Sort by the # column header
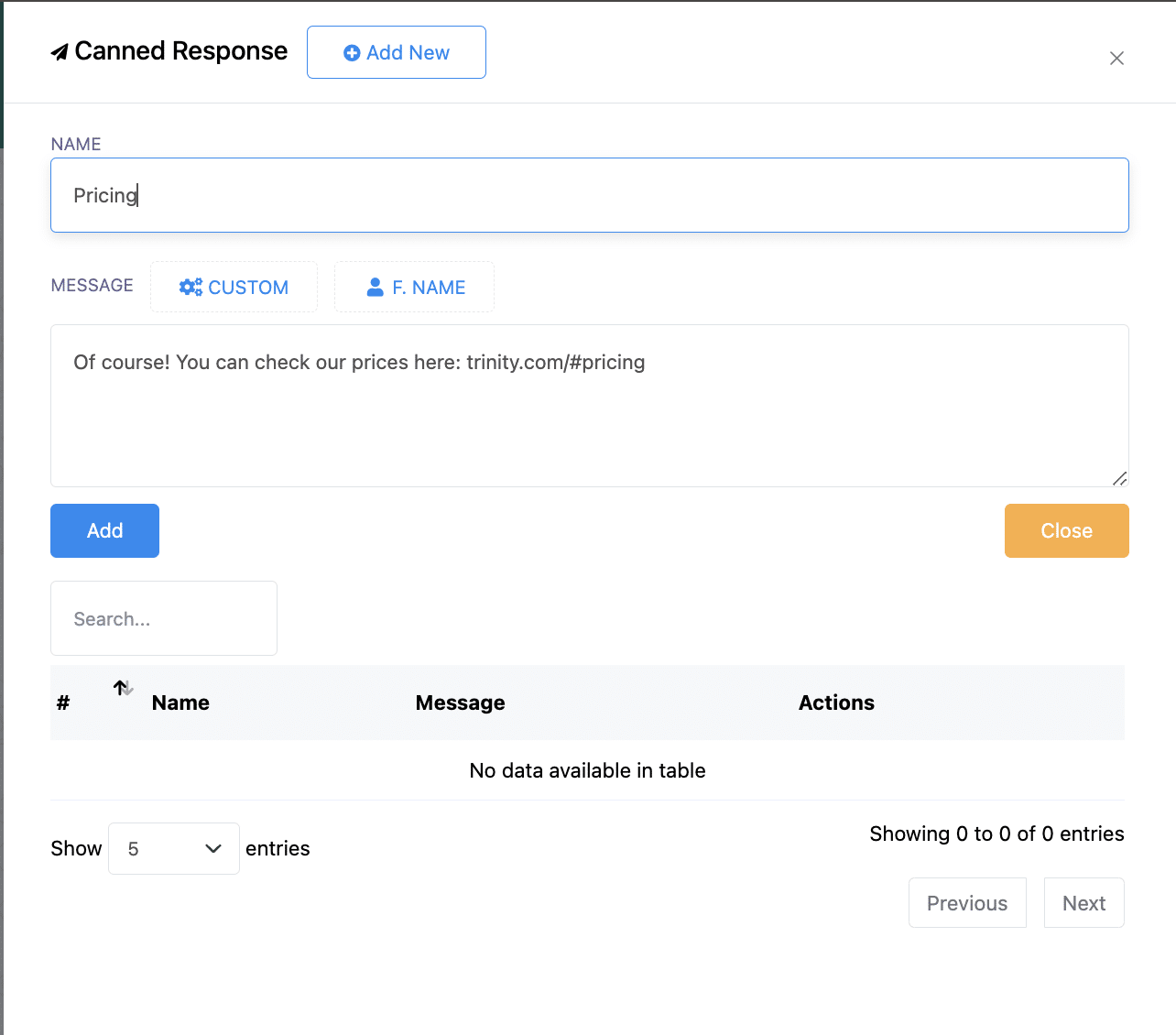The image size is (1176, 1035). click(63, 703)
